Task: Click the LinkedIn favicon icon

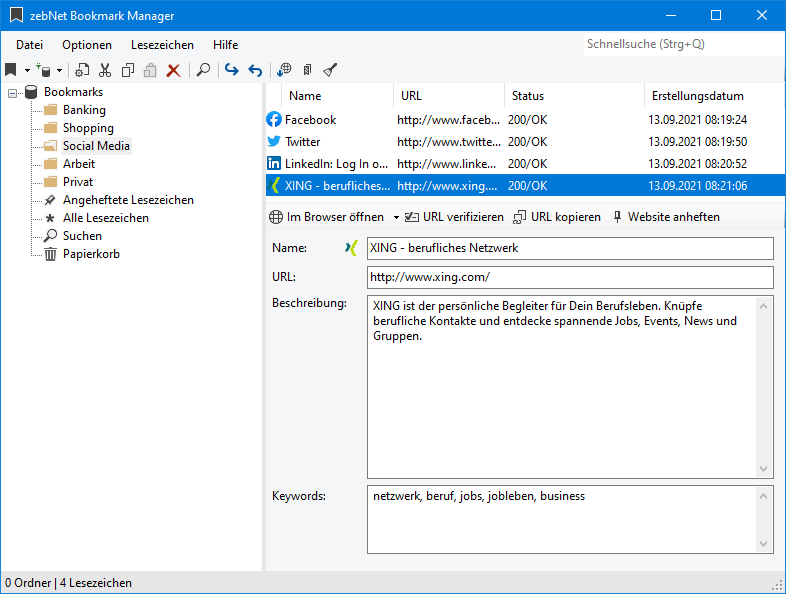Action: click(274, 163)
